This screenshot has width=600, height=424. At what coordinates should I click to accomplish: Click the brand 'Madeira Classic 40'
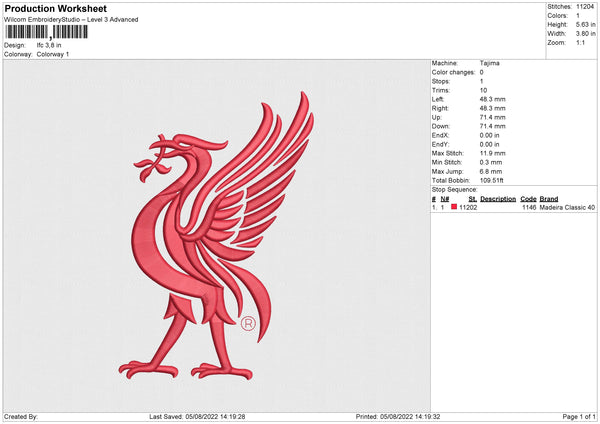567,207
